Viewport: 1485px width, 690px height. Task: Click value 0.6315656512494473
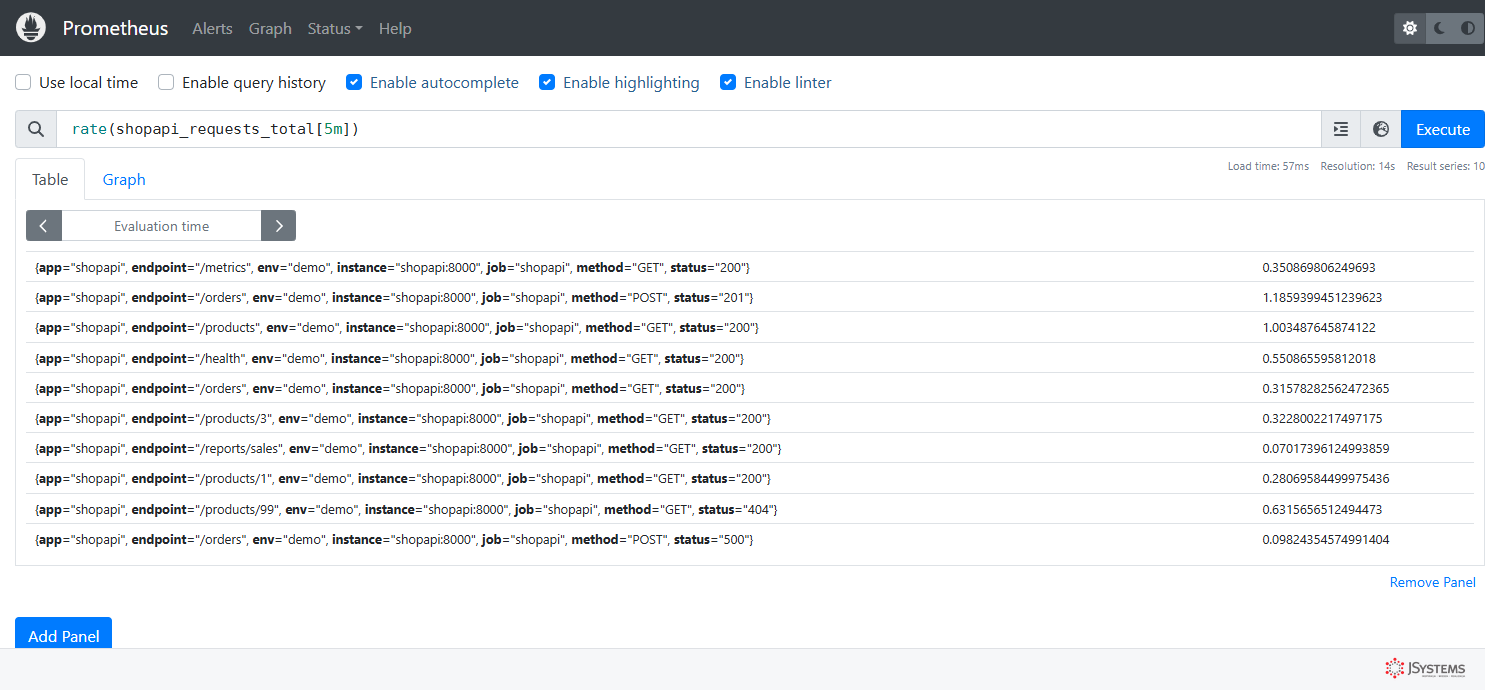1322,509
